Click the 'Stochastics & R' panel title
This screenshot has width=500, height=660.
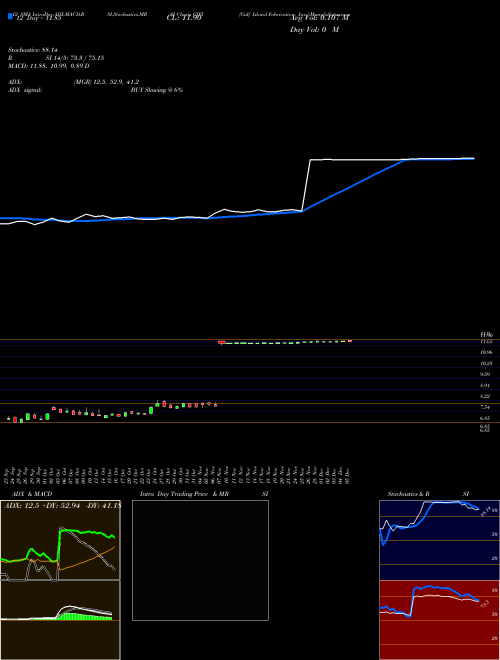coord(408,494)
